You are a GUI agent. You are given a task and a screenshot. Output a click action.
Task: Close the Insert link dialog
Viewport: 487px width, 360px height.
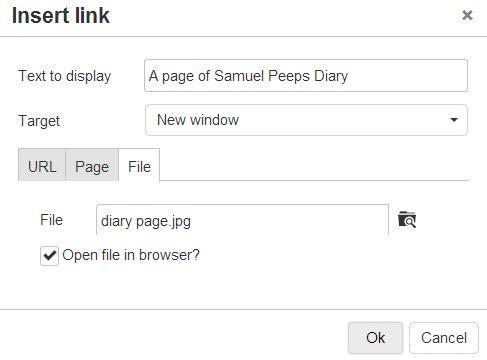[x=467, y=15]
